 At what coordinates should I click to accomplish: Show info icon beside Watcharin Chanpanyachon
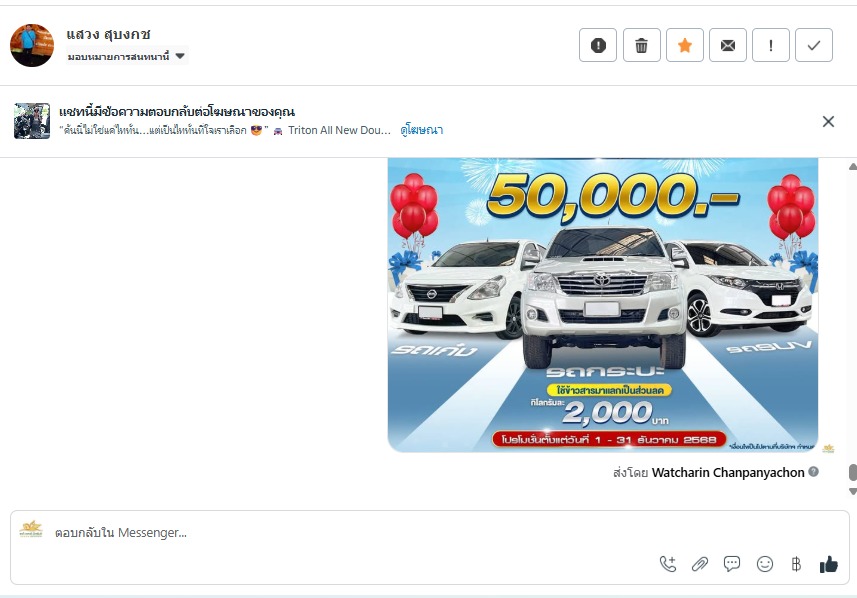tap(813, 472)
